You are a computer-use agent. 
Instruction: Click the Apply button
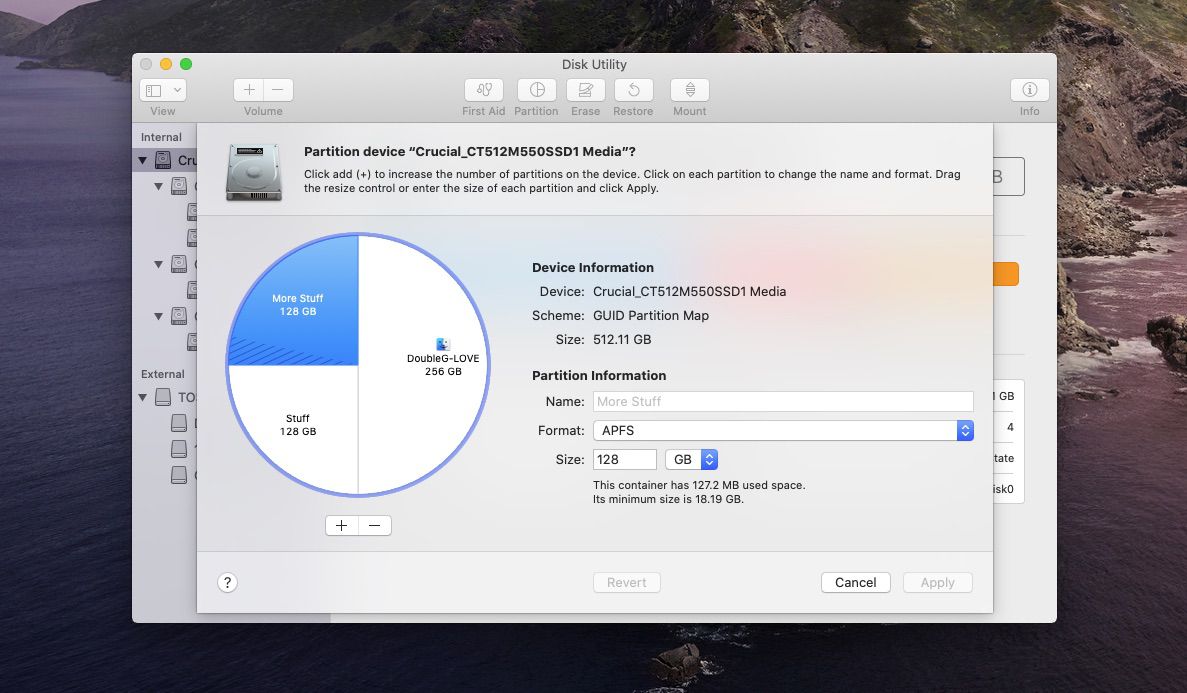[937, 583]
